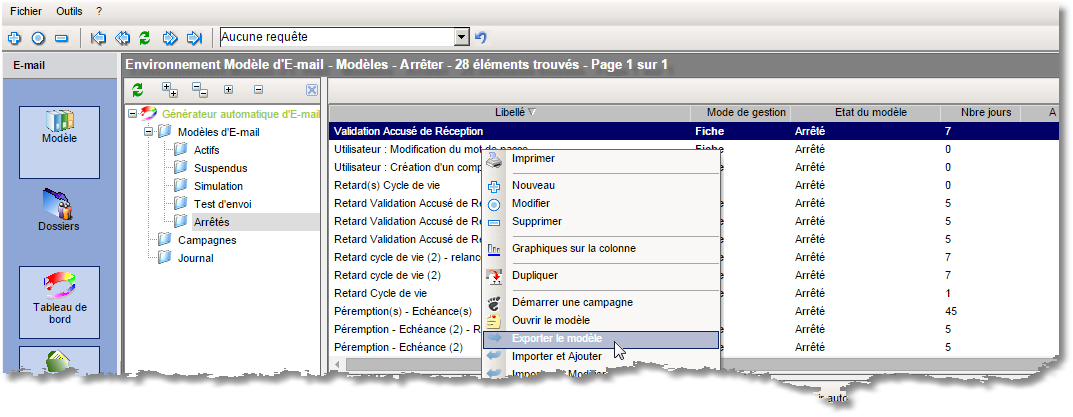Go to last page with toolbar arrow
The image size is (1073, 417).
point(194,38)
